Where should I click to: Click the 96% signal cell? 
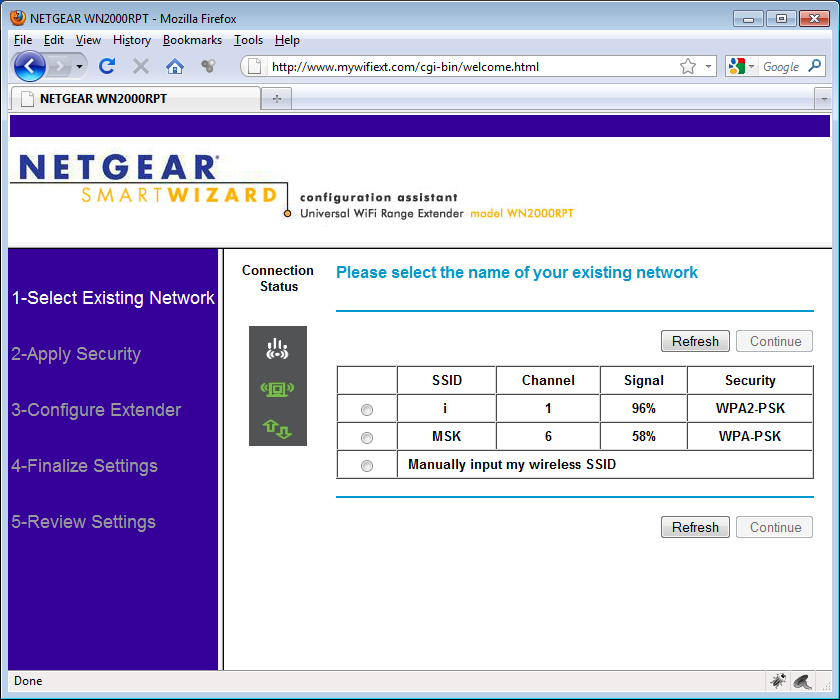pyautogui.click(x=643, y=408)
